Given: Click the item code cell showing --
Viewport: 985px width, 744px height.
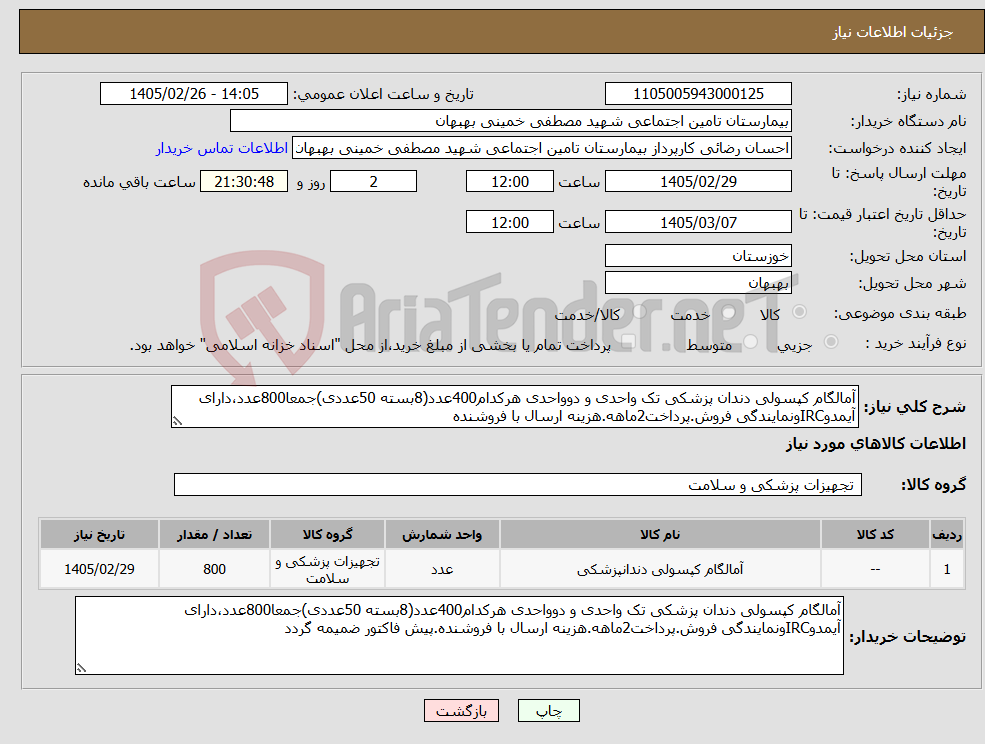Looking at the screenshot, I should 875,569.
